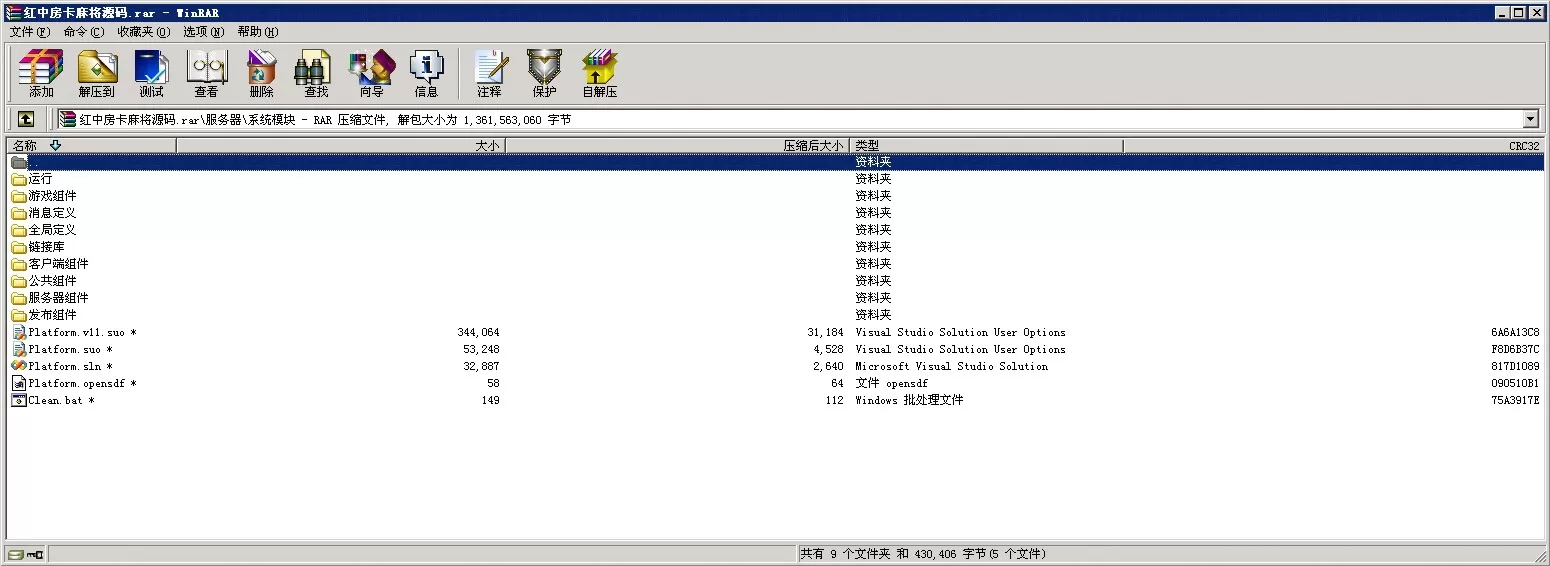This screenshot has height=566, width=1550.
Task: Select the 游戏组件 folder
Action: [52, 196]
